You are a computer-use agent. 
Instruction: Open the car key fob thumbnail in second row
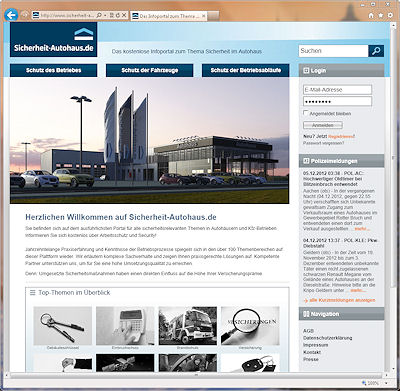(250, 363)
